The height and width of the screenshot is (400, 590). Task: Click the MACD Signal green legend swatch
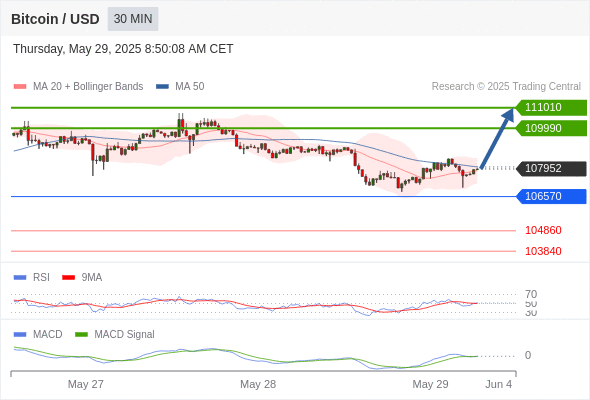click(x=81, y=335)
